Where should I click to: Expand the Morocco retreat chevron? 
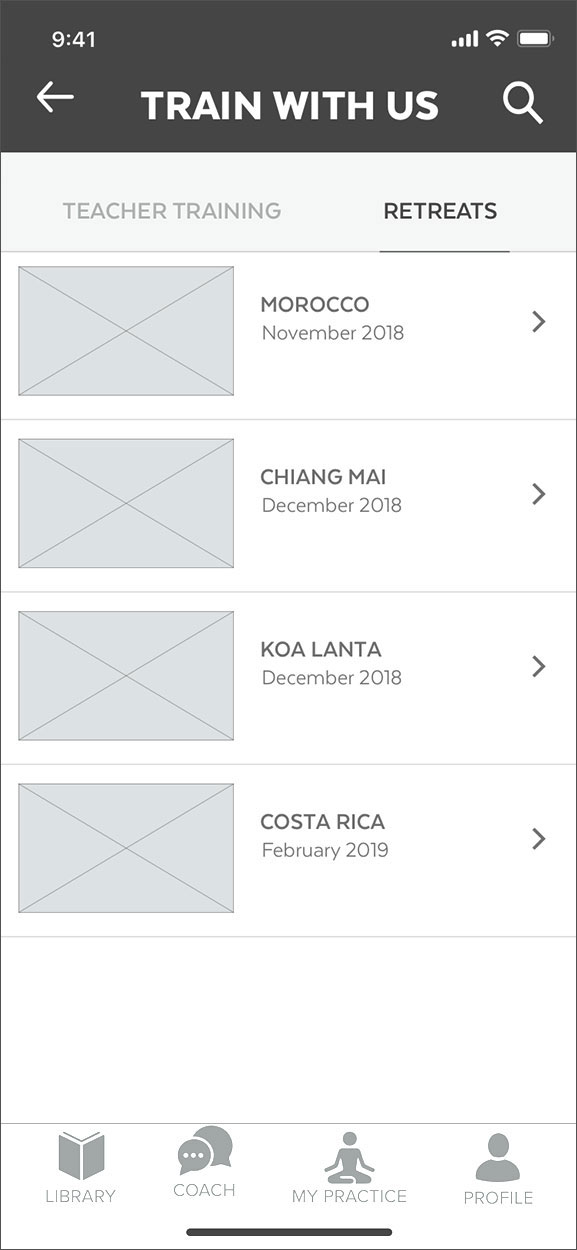[x=539, y=321]
